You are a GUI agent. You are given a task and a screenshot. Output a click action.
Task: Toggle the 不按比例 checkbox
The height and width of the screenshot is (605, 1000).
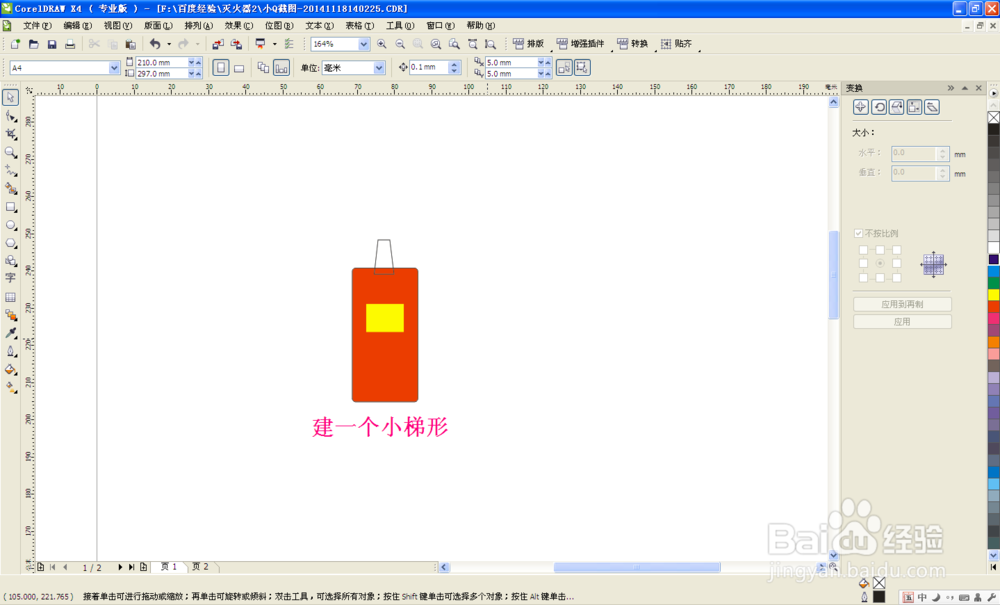pyautogui.click(x=857, y=234)
